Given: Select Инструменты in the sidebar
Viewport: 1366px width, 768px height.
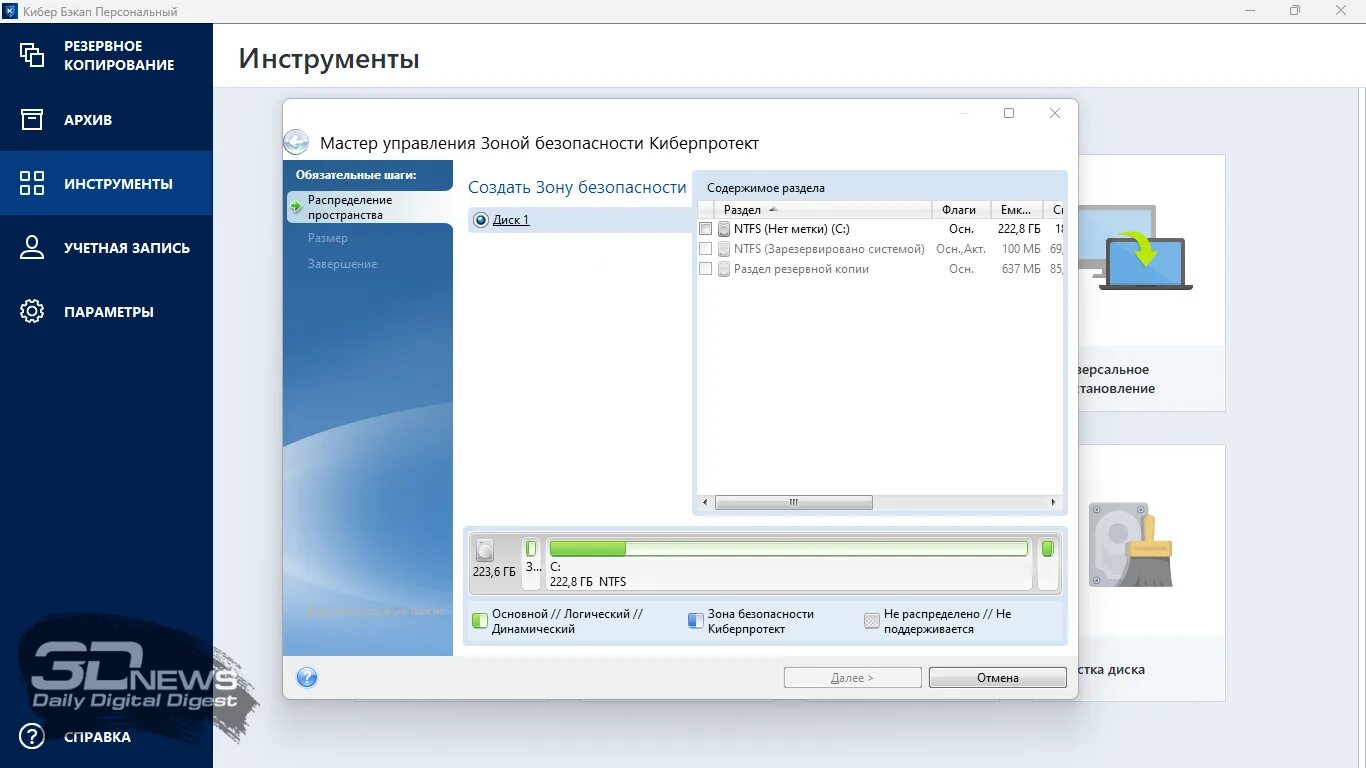Looking at the screenshot, I should (106, 184).
